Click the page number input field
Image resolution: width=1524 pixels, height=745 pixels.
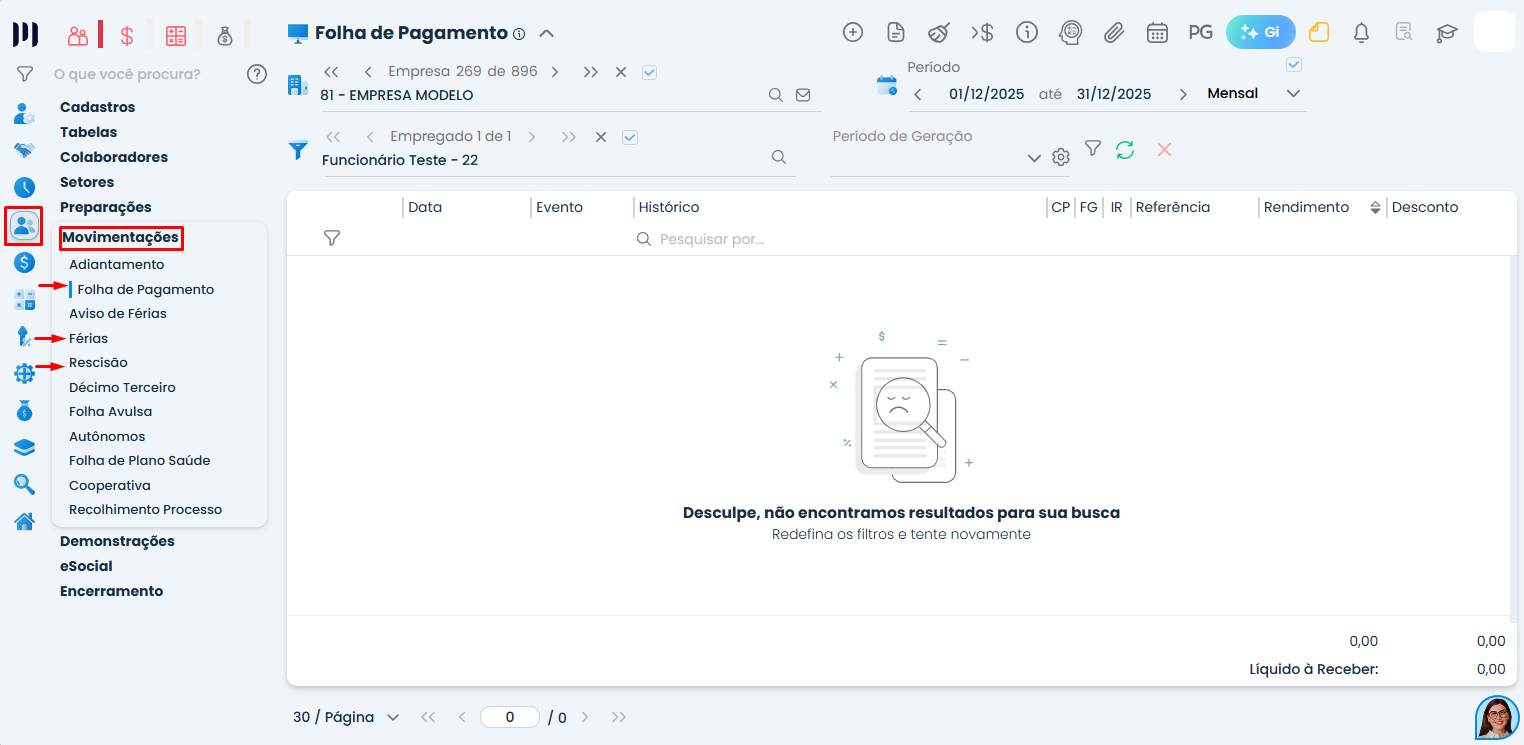[510, 717]
